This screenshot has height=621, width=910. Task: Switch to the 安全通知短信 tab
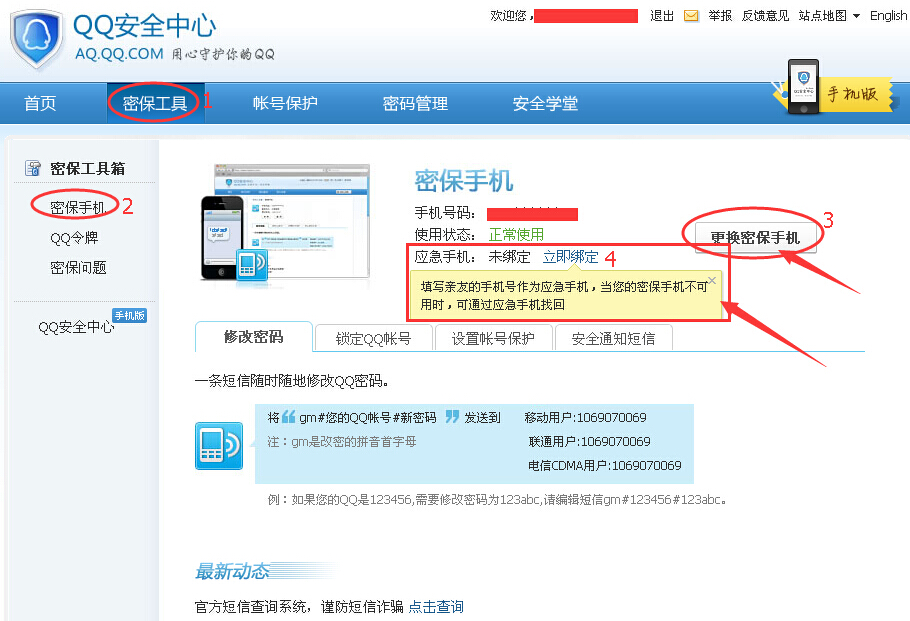coord(613,338)
